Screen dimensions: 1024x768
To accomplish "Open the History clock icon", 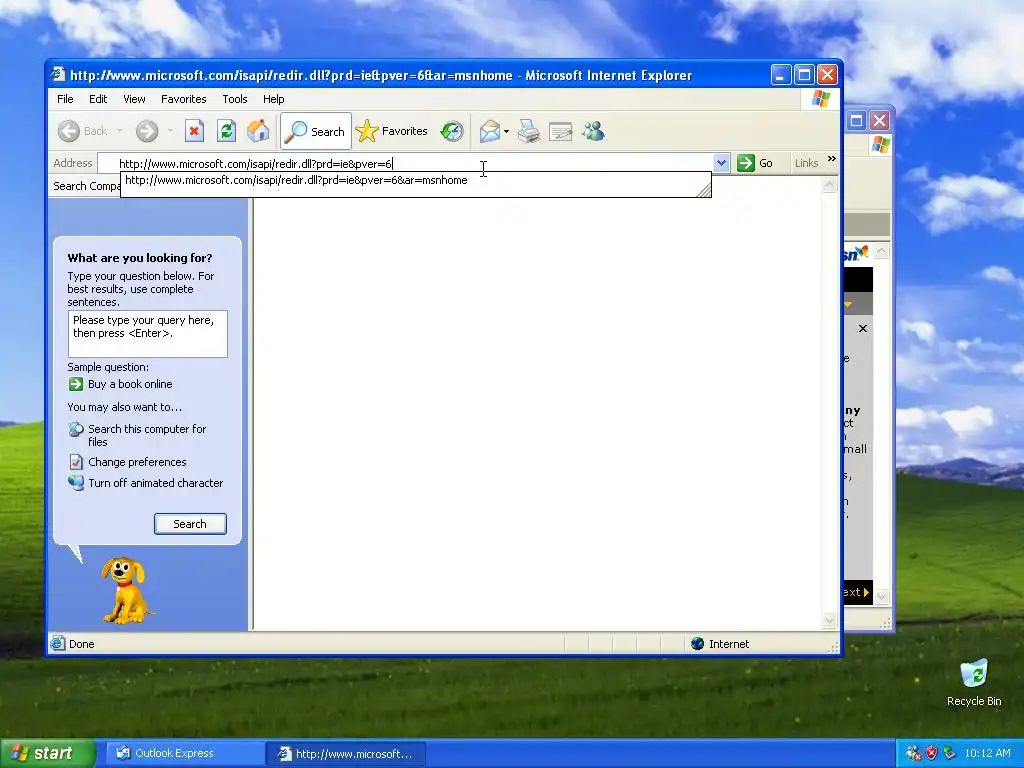I will point(452,131).
